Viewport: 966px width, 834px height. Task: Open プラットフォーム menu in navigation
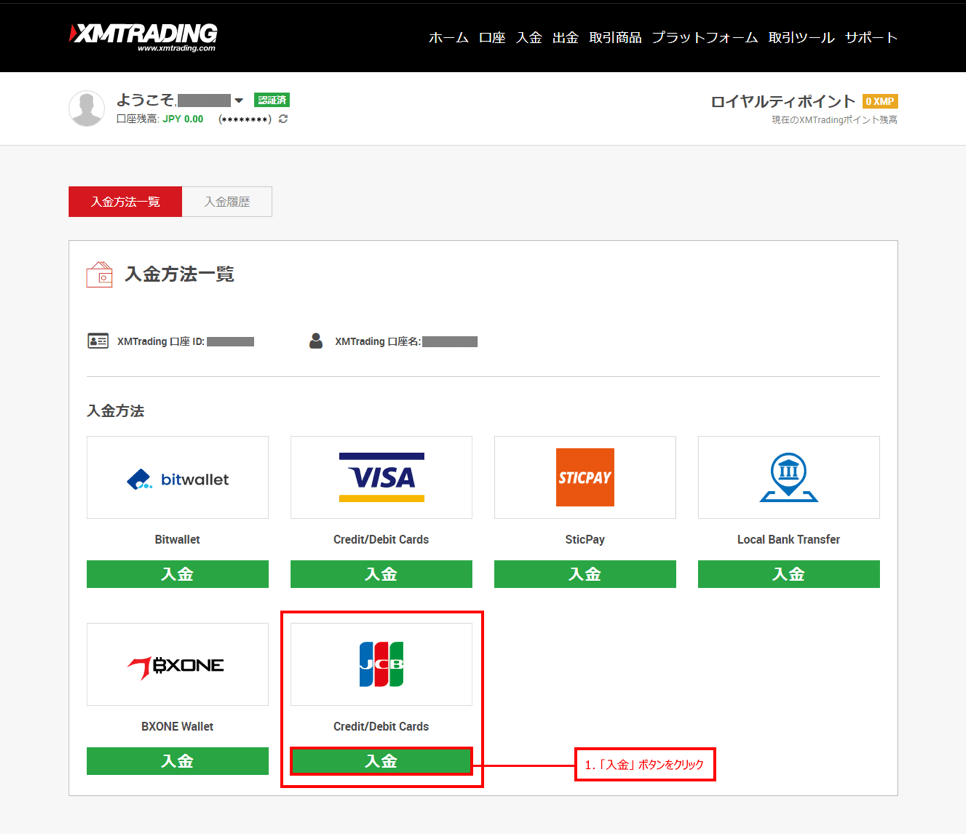point(705,38)
